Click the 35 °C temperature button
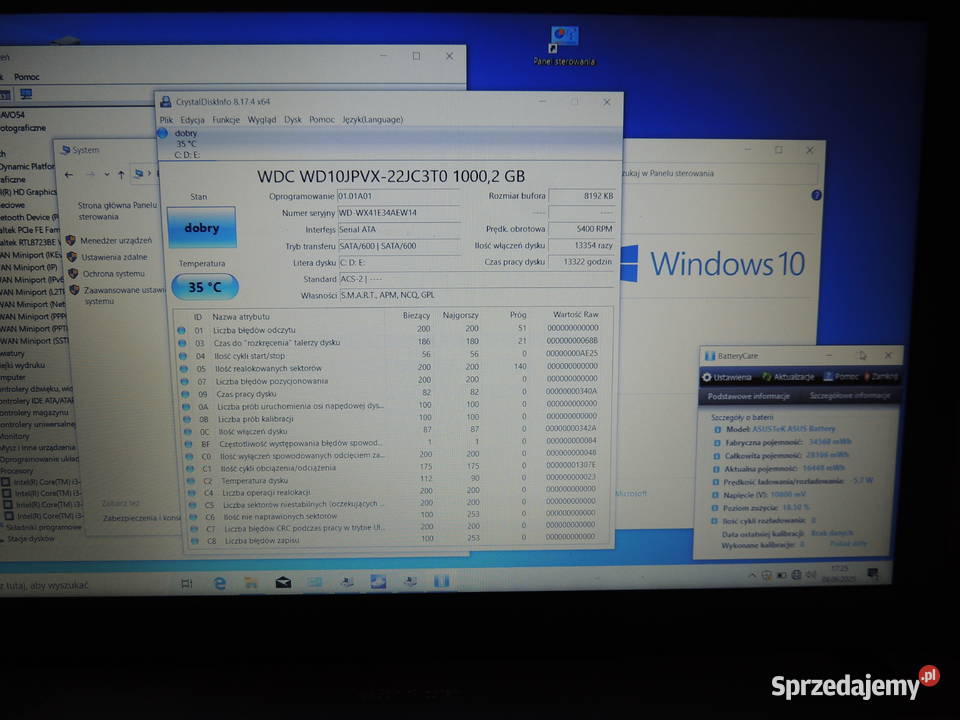The image size is (960, 720). 204,287
